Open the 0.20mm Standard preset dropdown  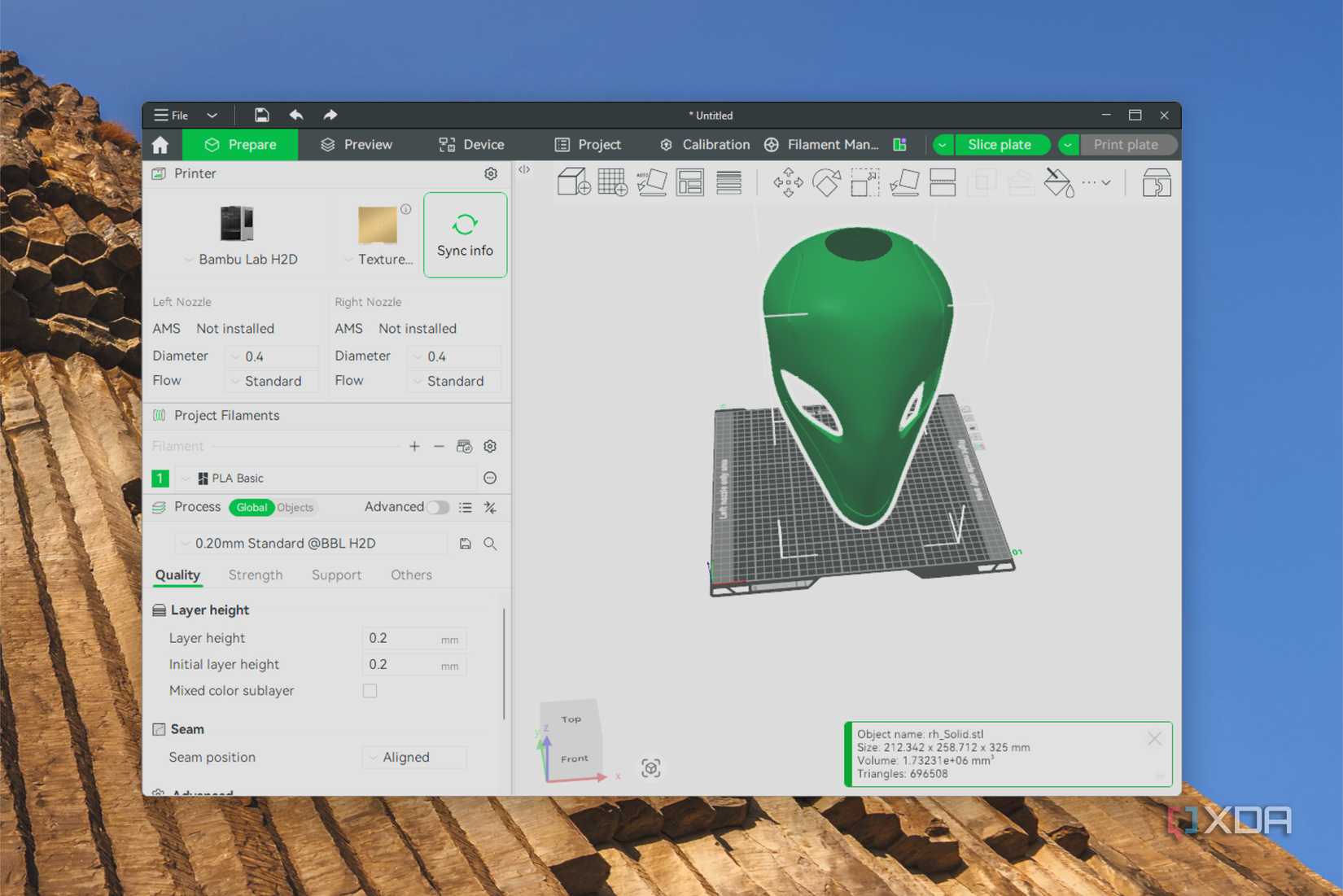click(311, 543)
